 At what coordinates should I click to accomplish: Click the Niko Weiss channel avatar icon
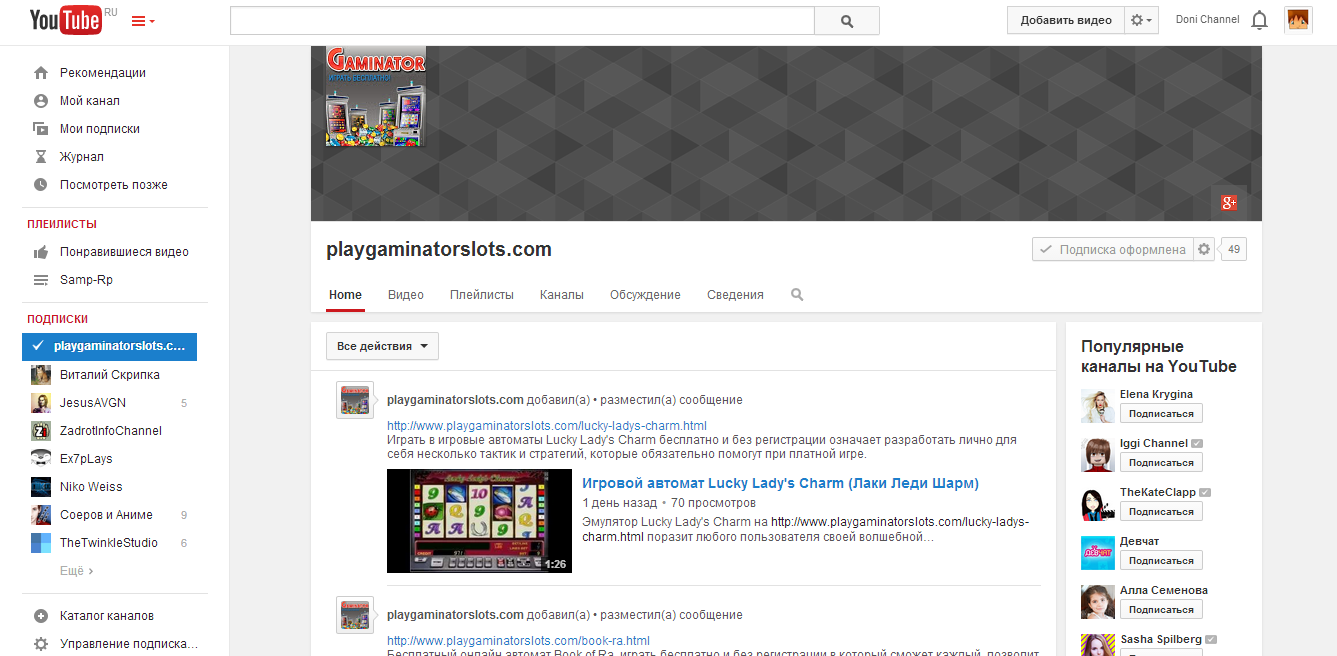tap(41, 487)
